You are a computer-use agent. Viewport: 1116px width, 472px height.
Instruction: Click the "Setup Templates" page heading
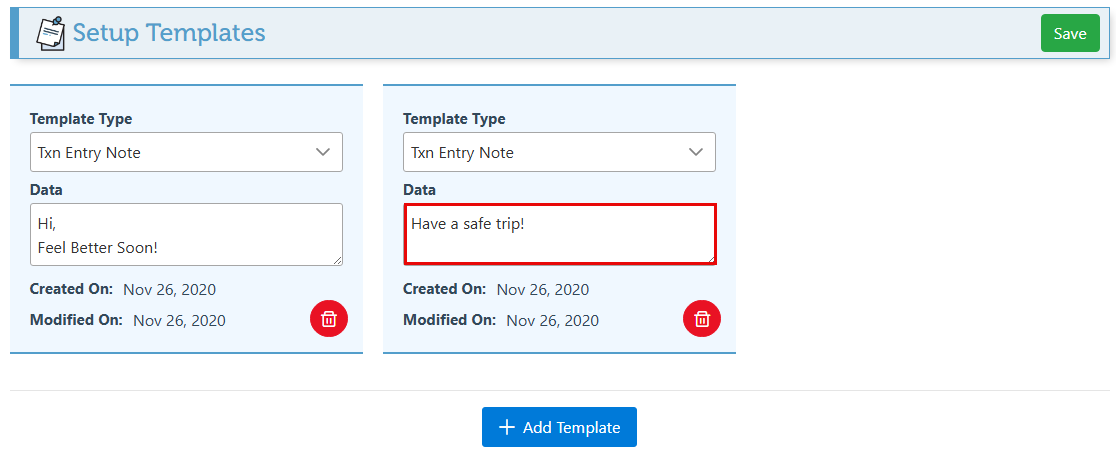(x=169, y=33)
